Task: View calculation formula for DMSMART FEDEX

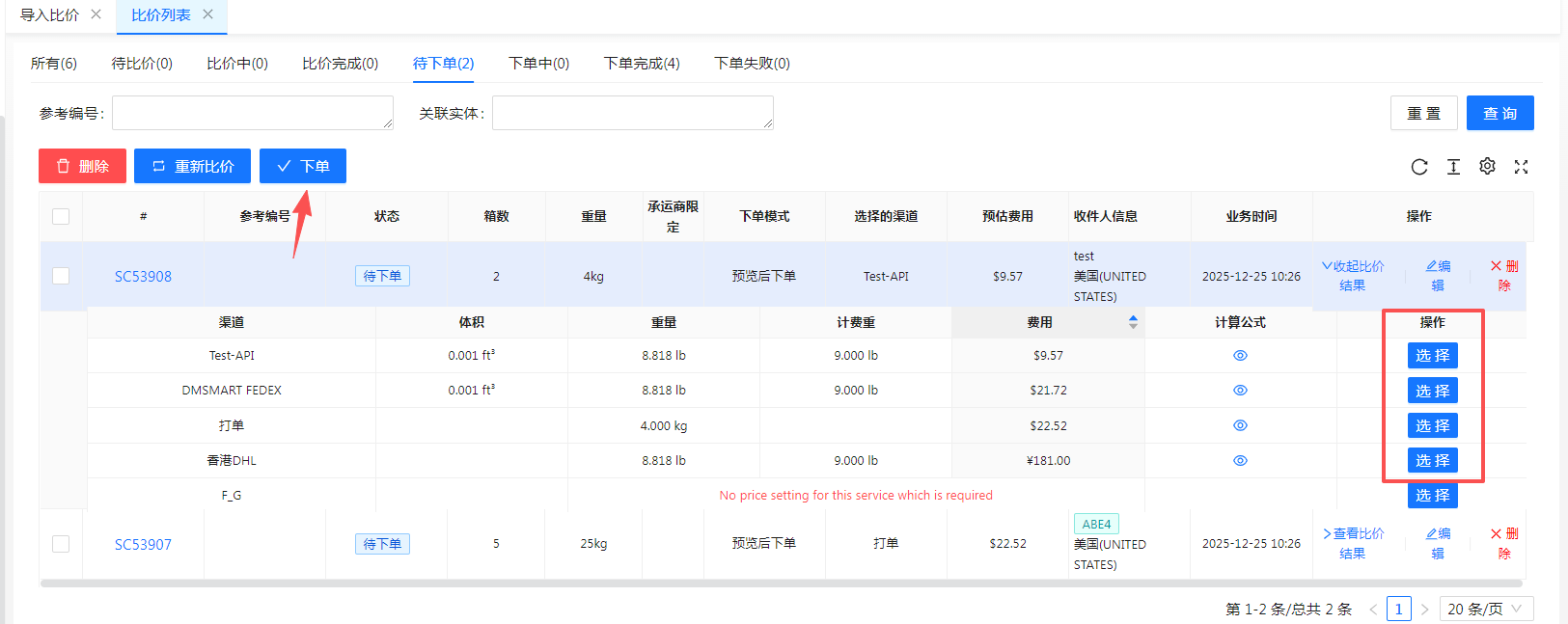Action: [x=1240, y=391]
